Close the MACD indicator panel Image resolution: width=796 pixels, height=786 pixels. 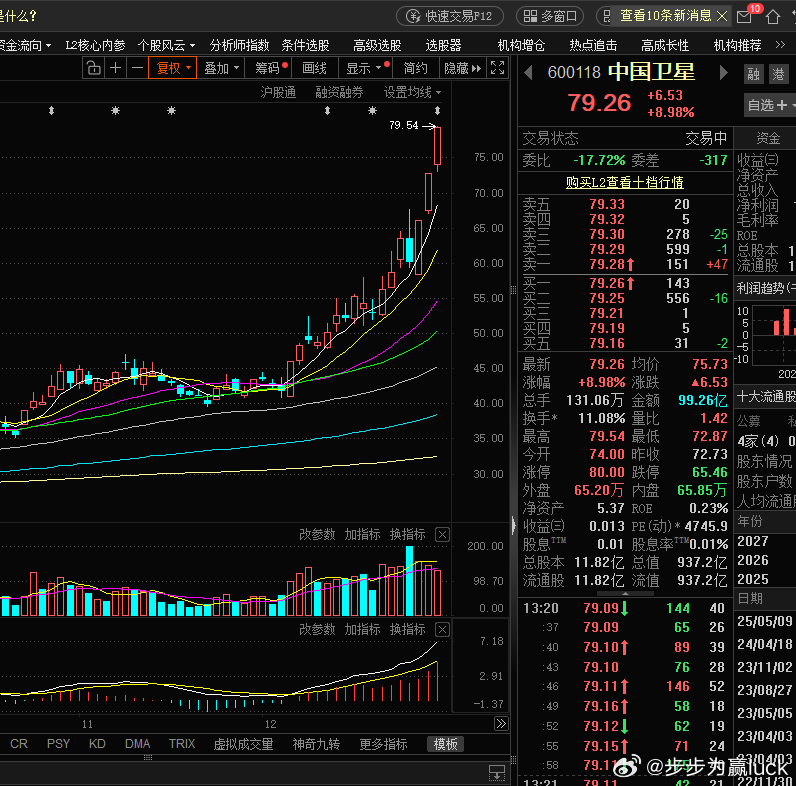coord(443,630)
